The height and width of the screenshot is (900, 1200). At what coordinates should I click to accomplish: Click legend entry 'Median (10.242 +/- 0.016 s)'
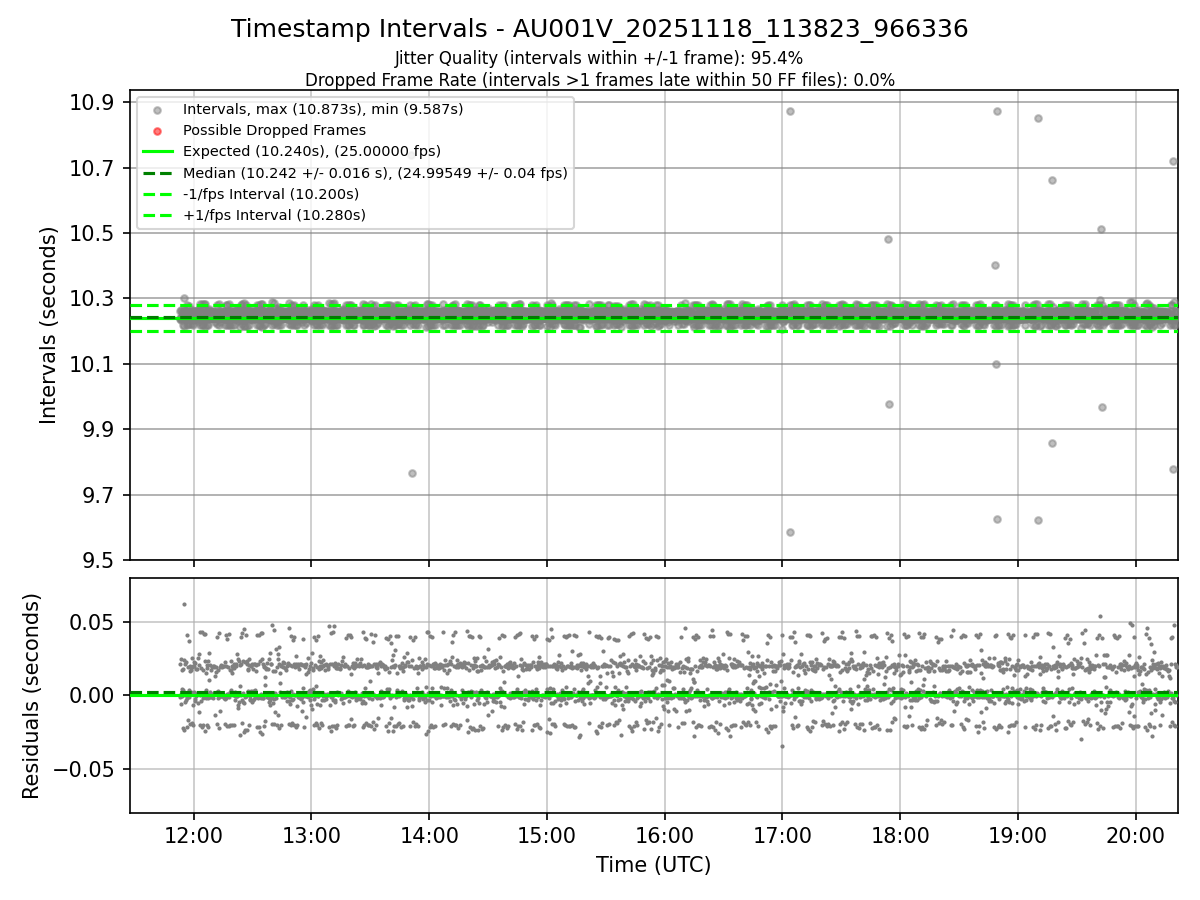pos(375,173)
